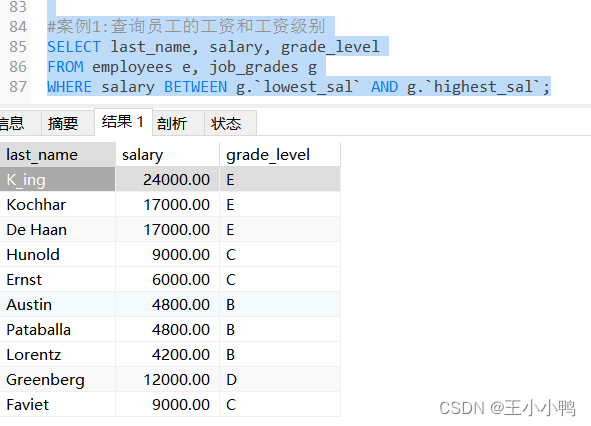Sort by last_name column header
The image size is (591, 426).
[58, 155]
